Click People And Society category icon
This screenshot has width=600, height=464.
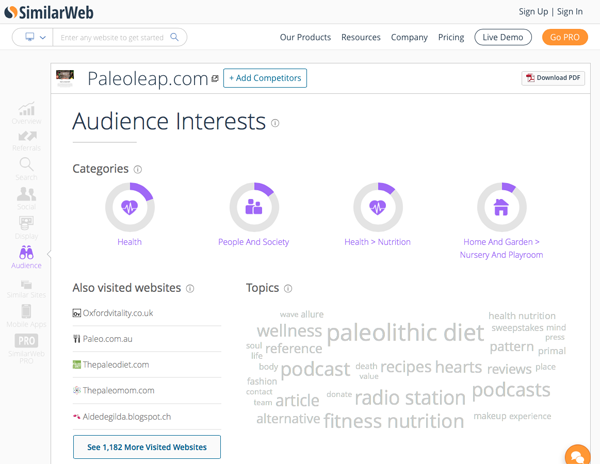click(254, 207)
